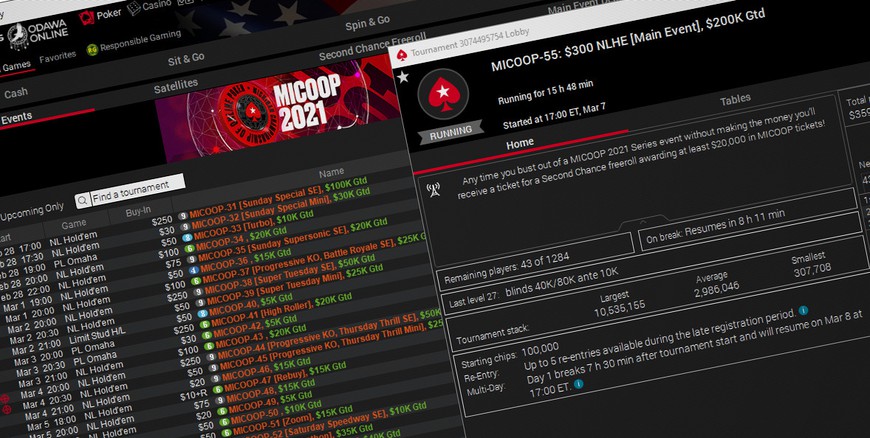Click the small spade logo in Tournament Lobby title bar
Image resolution: width=870 pixels, height=438 pixels.
402,54
